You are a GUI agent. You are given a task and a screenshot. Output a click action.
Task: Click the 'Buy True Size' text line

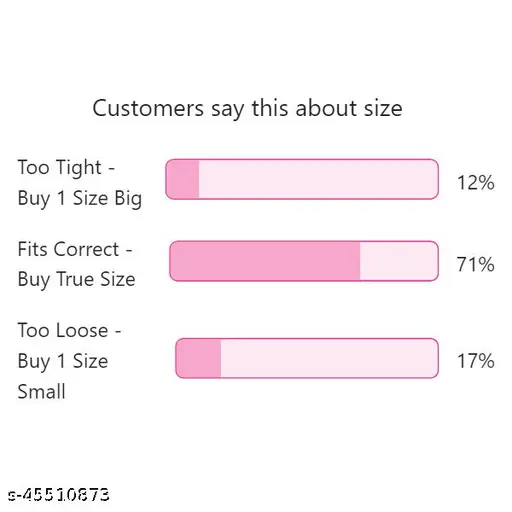pos(76,280)
